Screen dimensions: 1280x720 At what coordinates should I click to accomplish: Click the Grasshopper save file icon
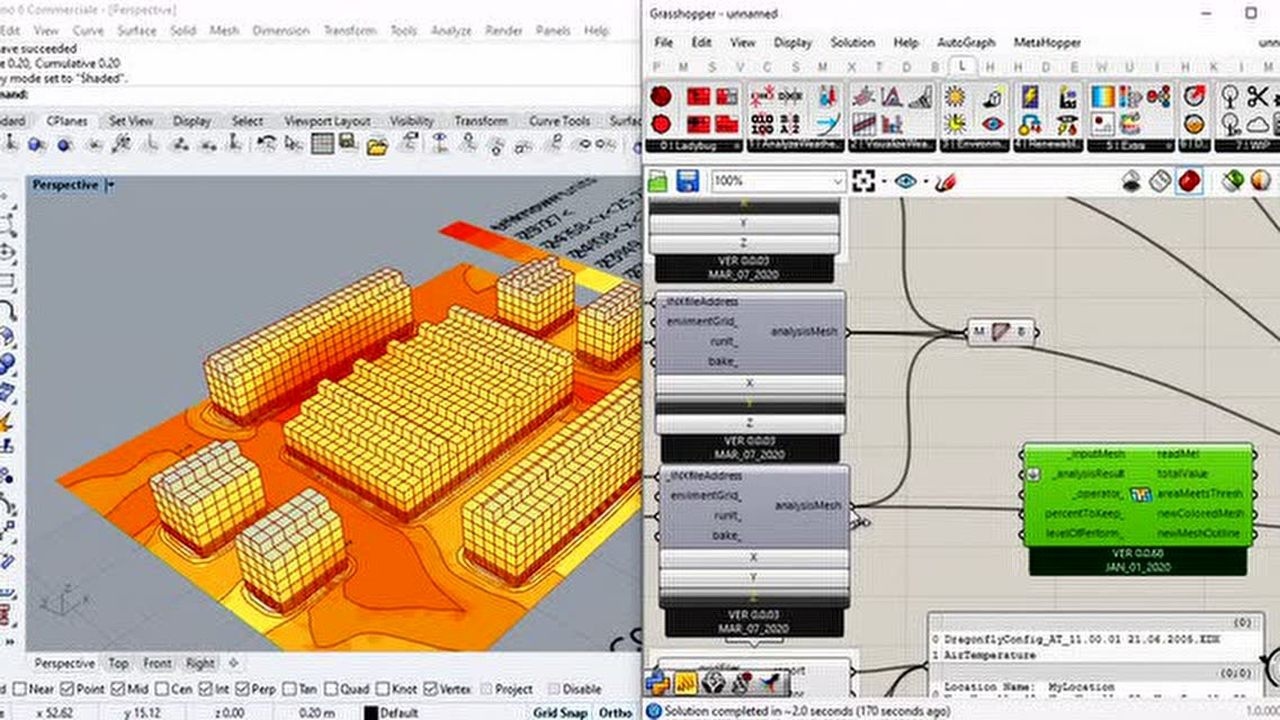point(687,181)
